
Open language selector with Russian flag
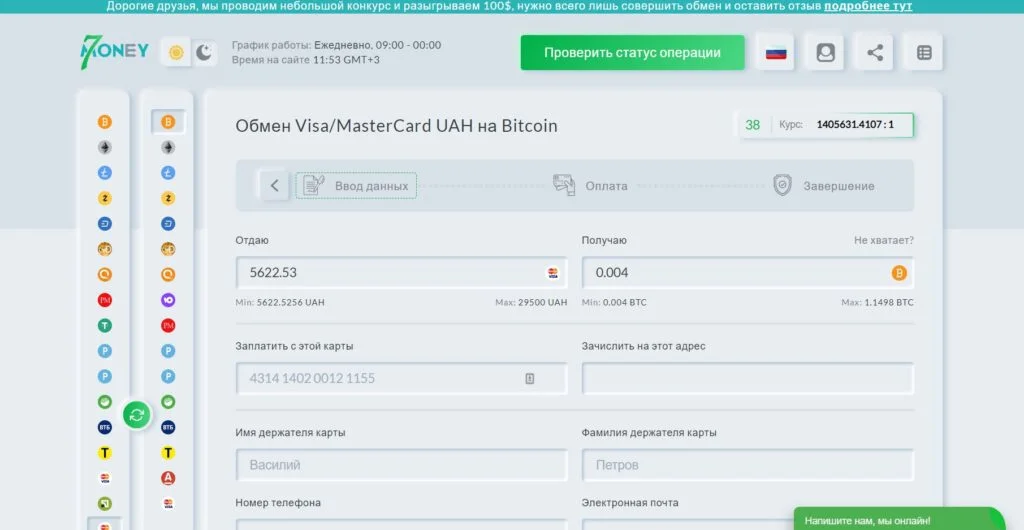tap(776, 53)
